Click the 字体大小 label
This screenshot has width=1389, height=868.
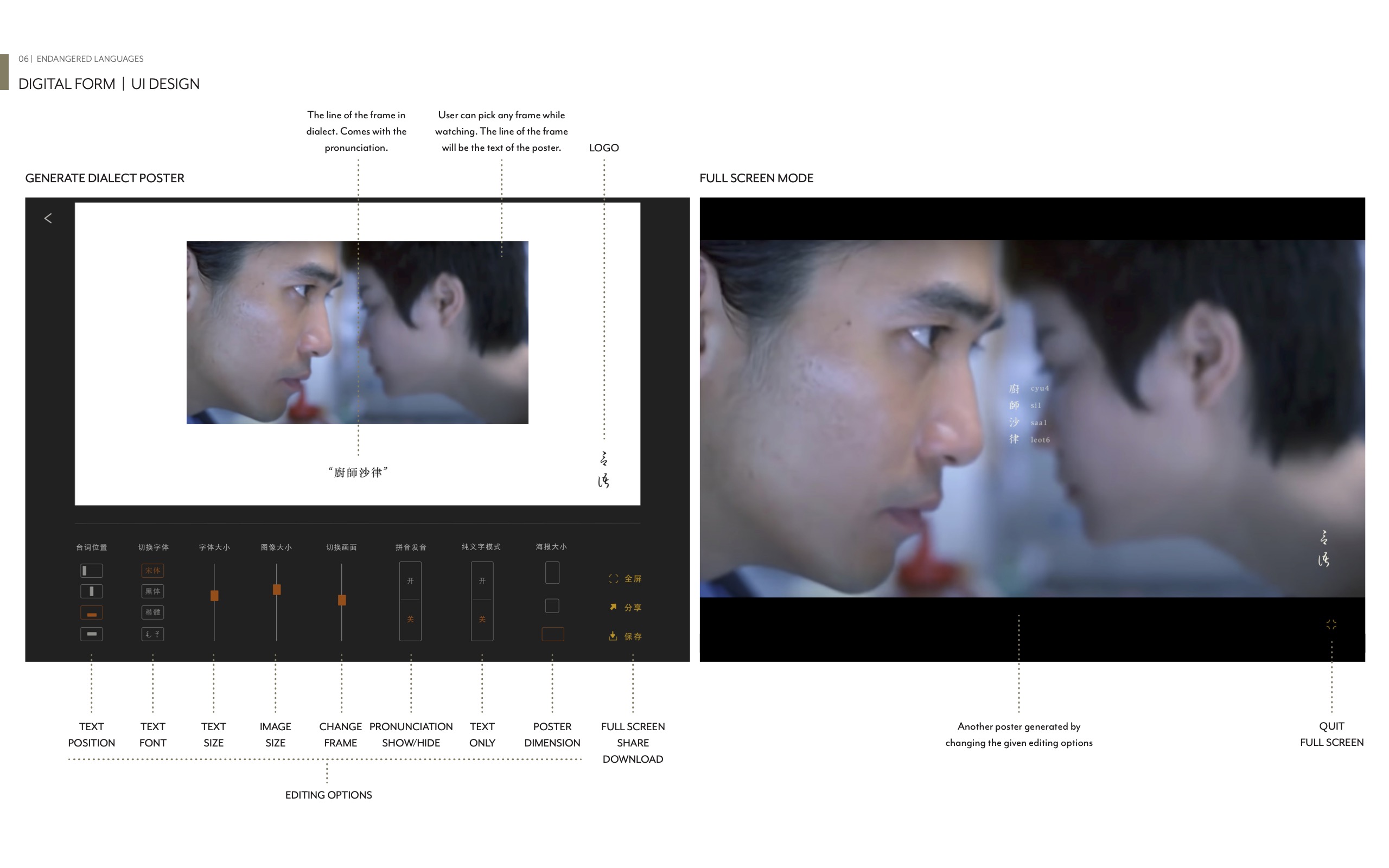coord(214,547)
